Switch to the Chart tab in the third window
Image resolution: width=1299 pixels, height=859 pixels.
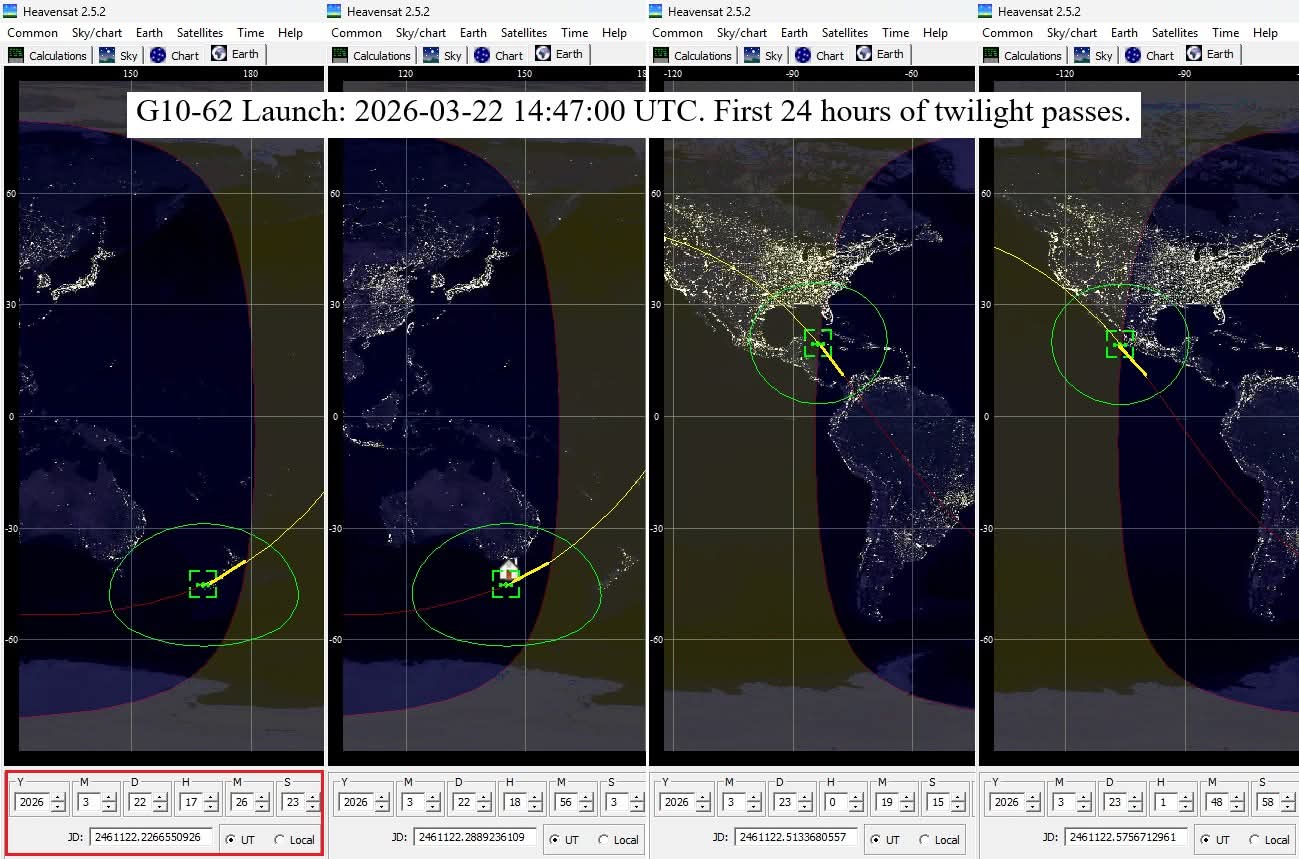click(x=819, y=55)
